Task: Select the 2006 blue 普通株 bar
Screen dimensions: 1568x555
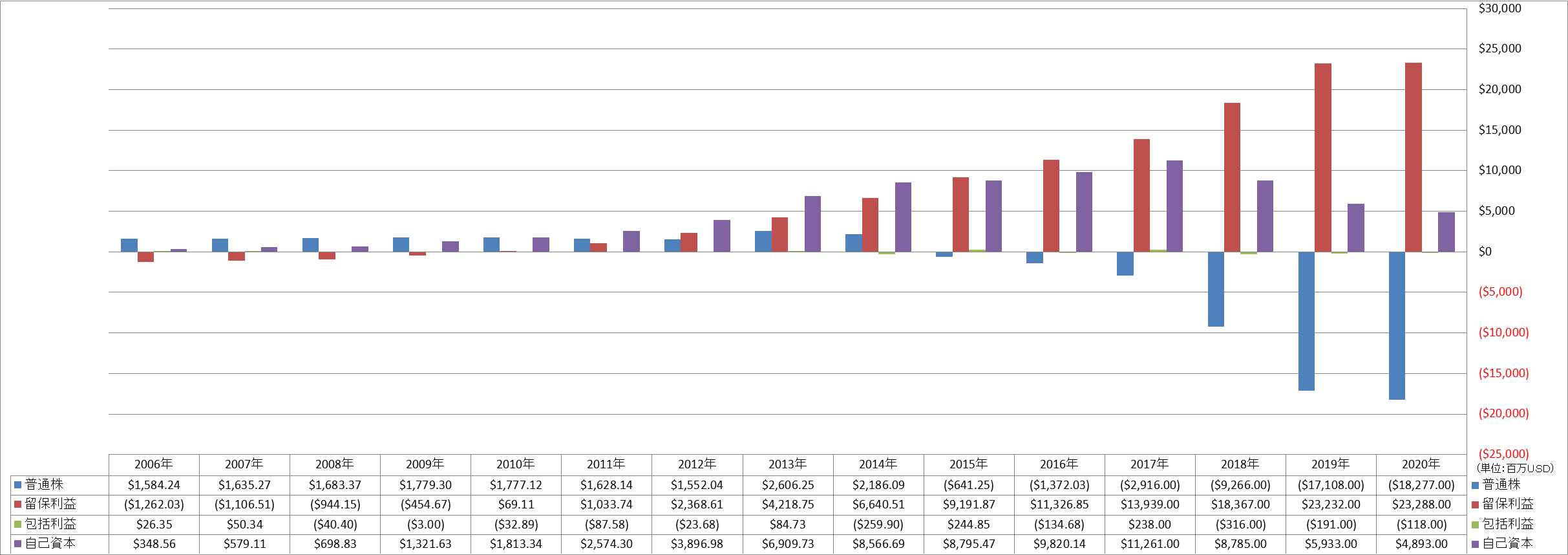Action: [129, 245]
